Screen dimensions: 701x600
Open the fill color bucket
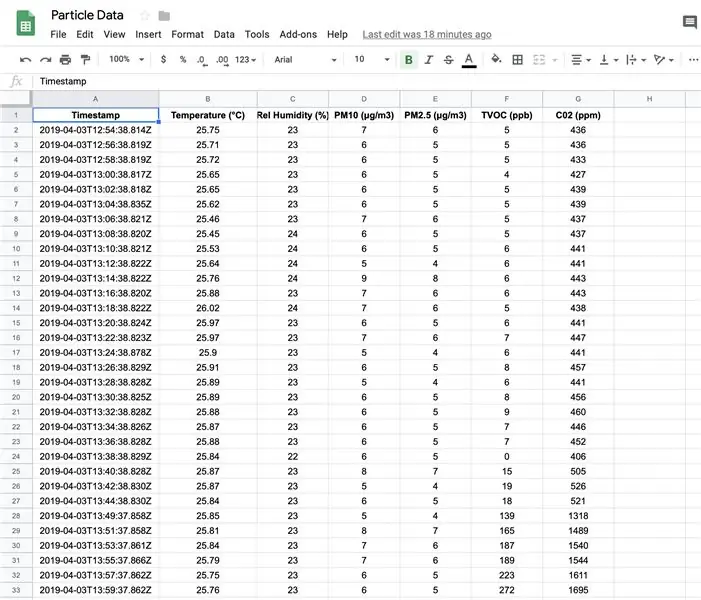coord(496,59)
